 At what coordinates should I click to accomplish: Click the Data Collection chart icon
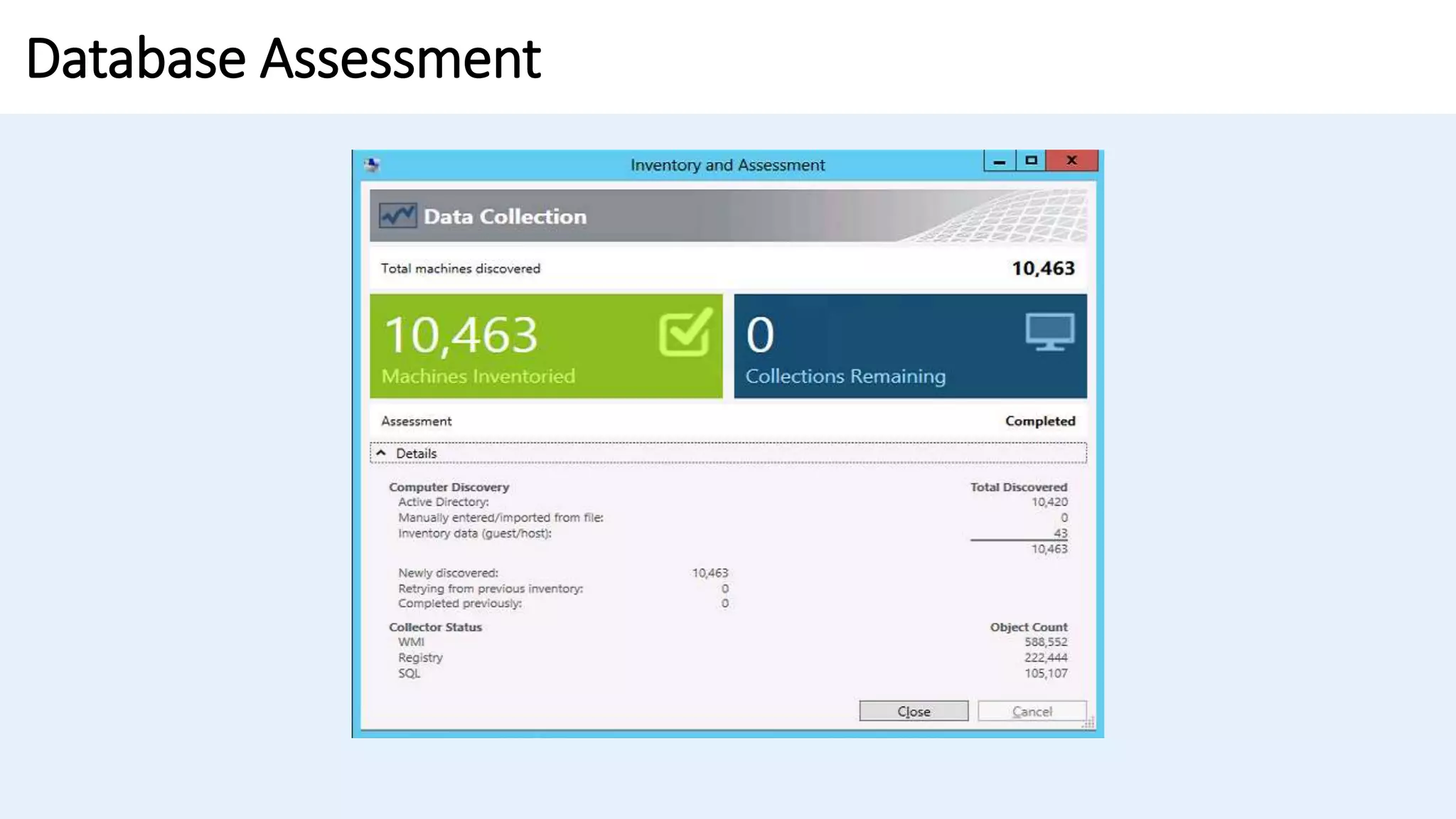pos(397,215)
